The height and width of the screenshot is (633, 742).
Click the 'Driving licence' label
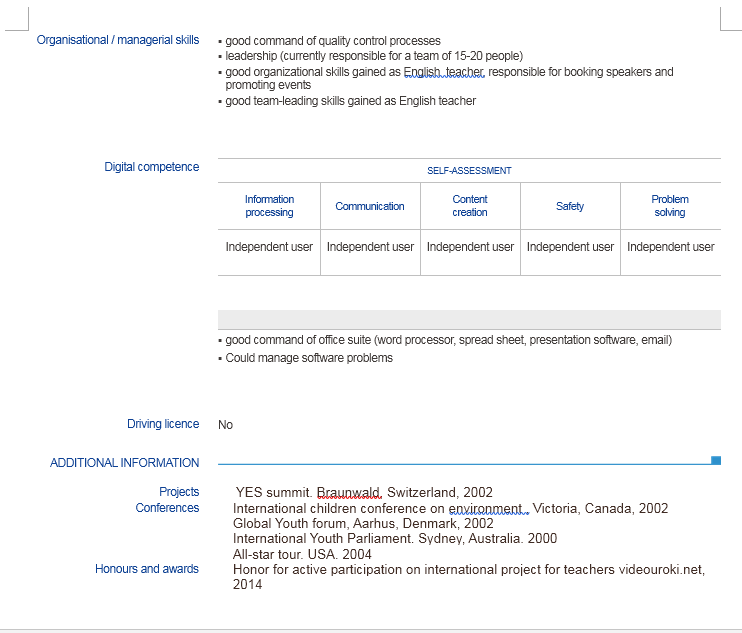(163, 424)
